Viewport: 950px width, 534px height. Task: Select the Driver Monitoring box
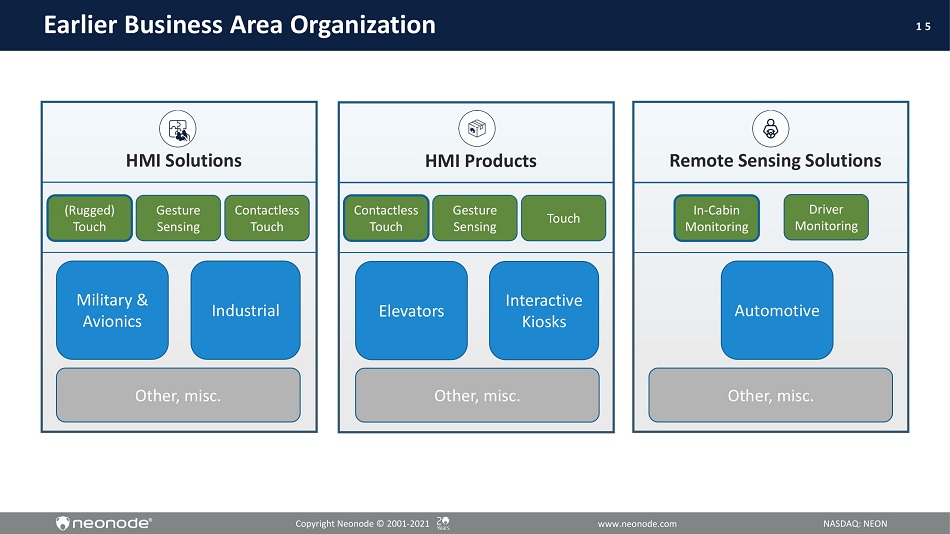(826, 218)
